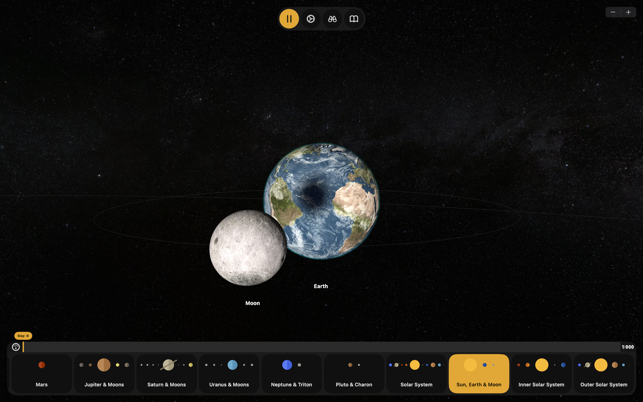Open the play speed animation icon
This screenshot has height=402, width=643.
[311, 19]
